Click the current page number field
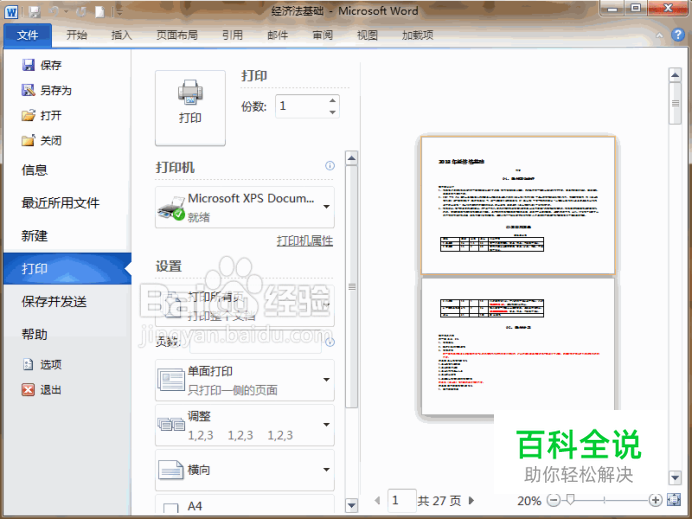 pos(402,500)
